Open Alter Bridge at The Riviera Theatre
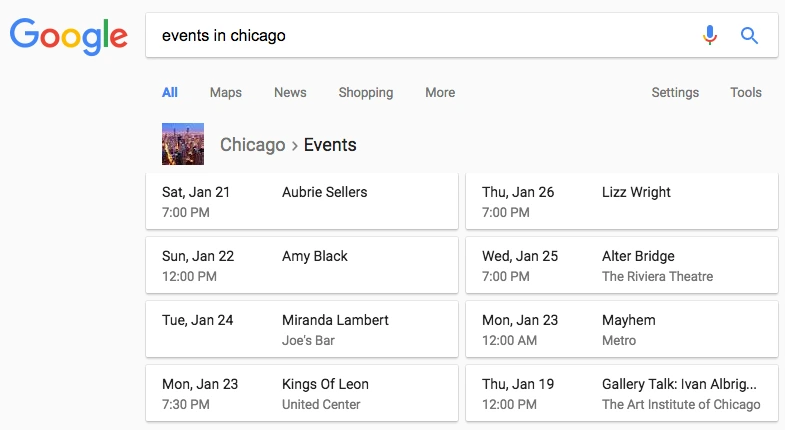This screenshot has width=785, height=430. pos(622,266)
